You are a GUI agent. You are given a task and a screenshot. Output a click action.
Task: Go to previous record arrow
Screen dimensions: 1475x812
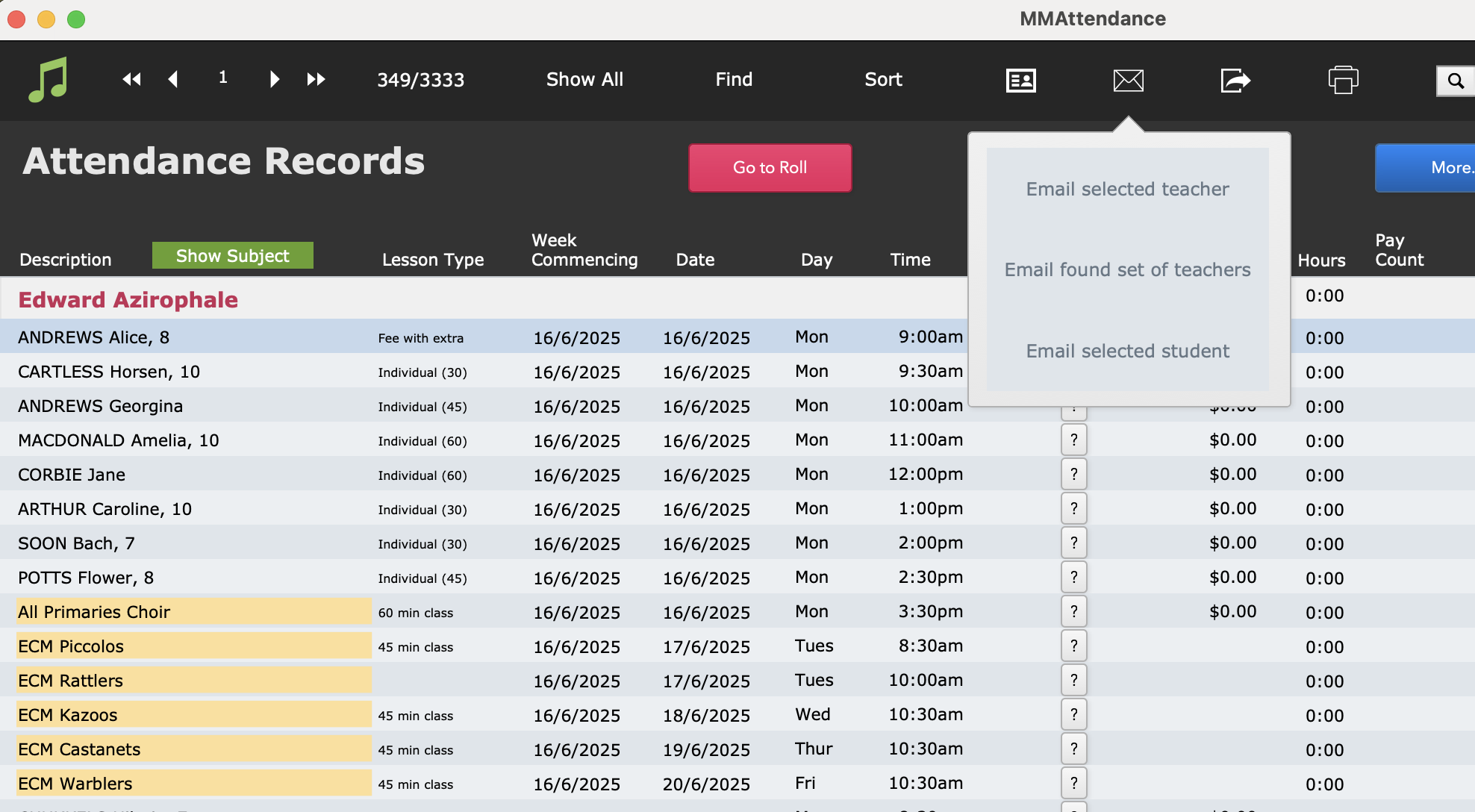click(x=173, y=79)
